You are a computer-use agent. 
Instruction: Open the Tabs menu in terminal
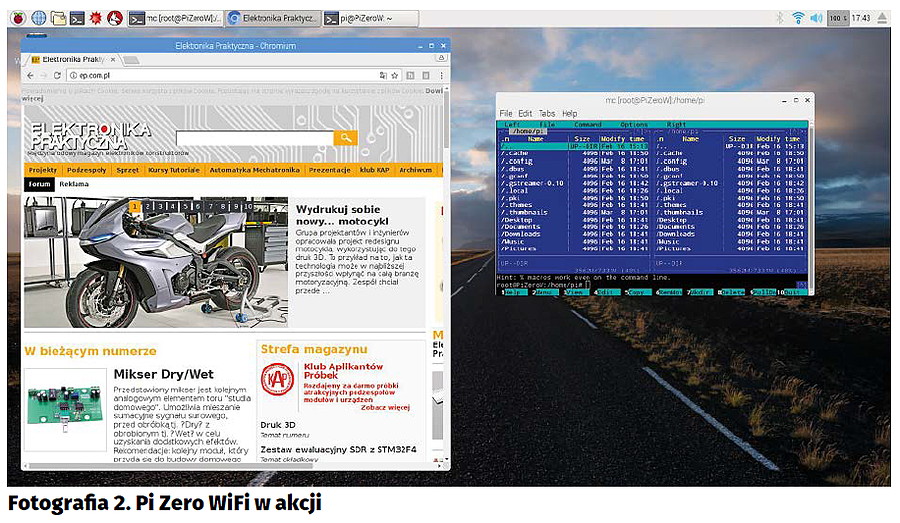coord(547,114)
